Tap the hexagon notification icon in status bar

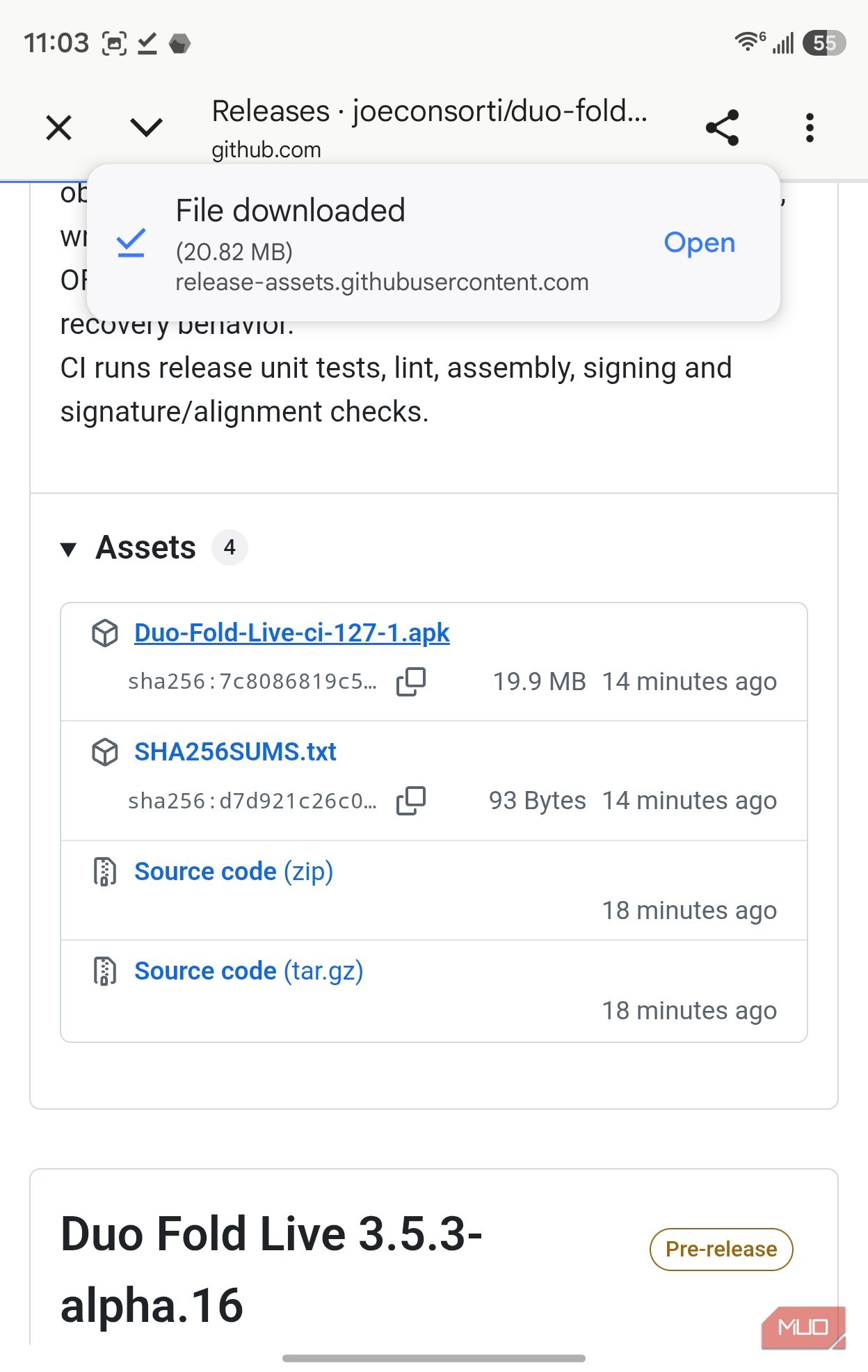point(179,44)
